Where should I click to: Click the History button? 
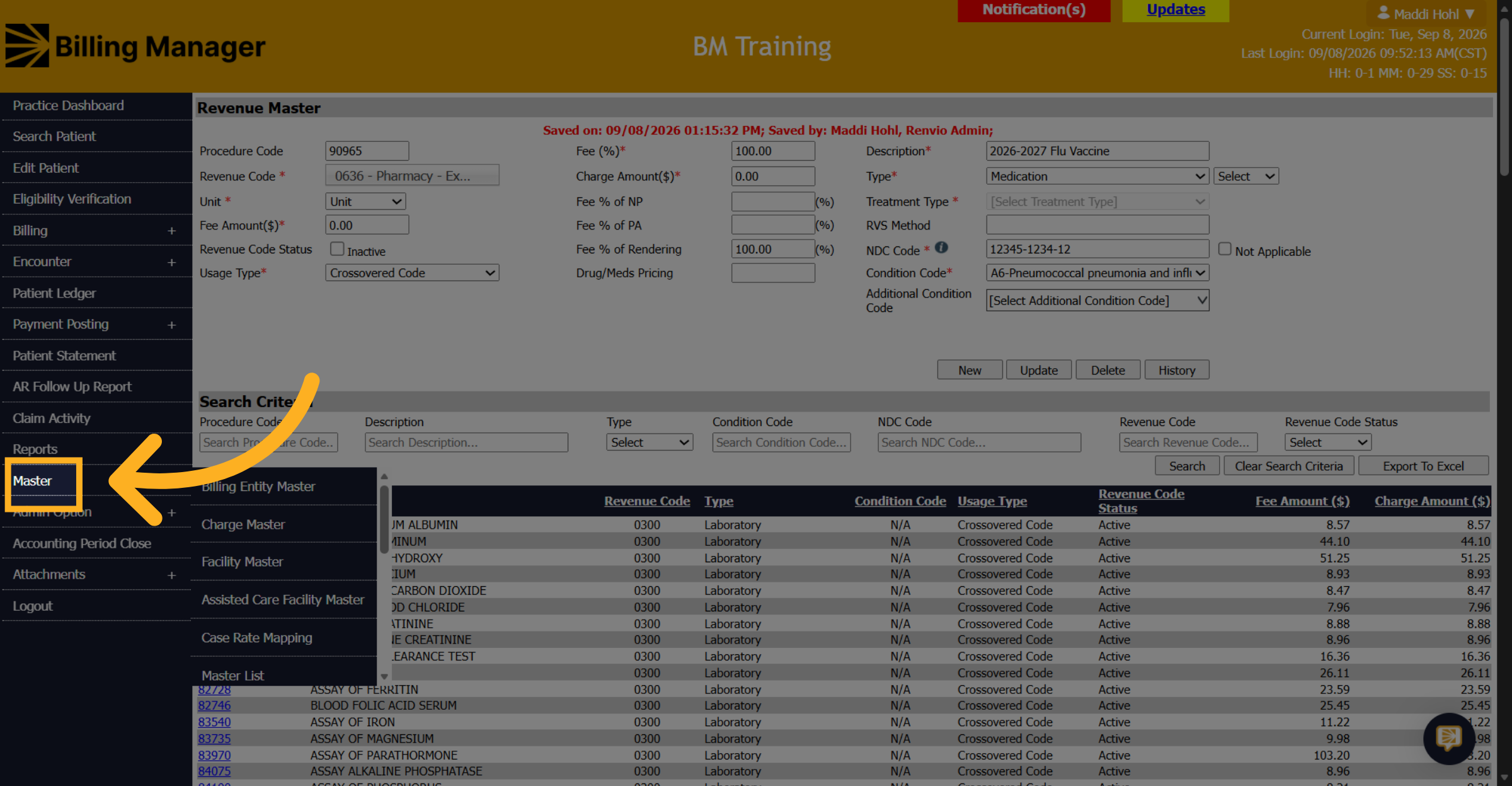1177,371
